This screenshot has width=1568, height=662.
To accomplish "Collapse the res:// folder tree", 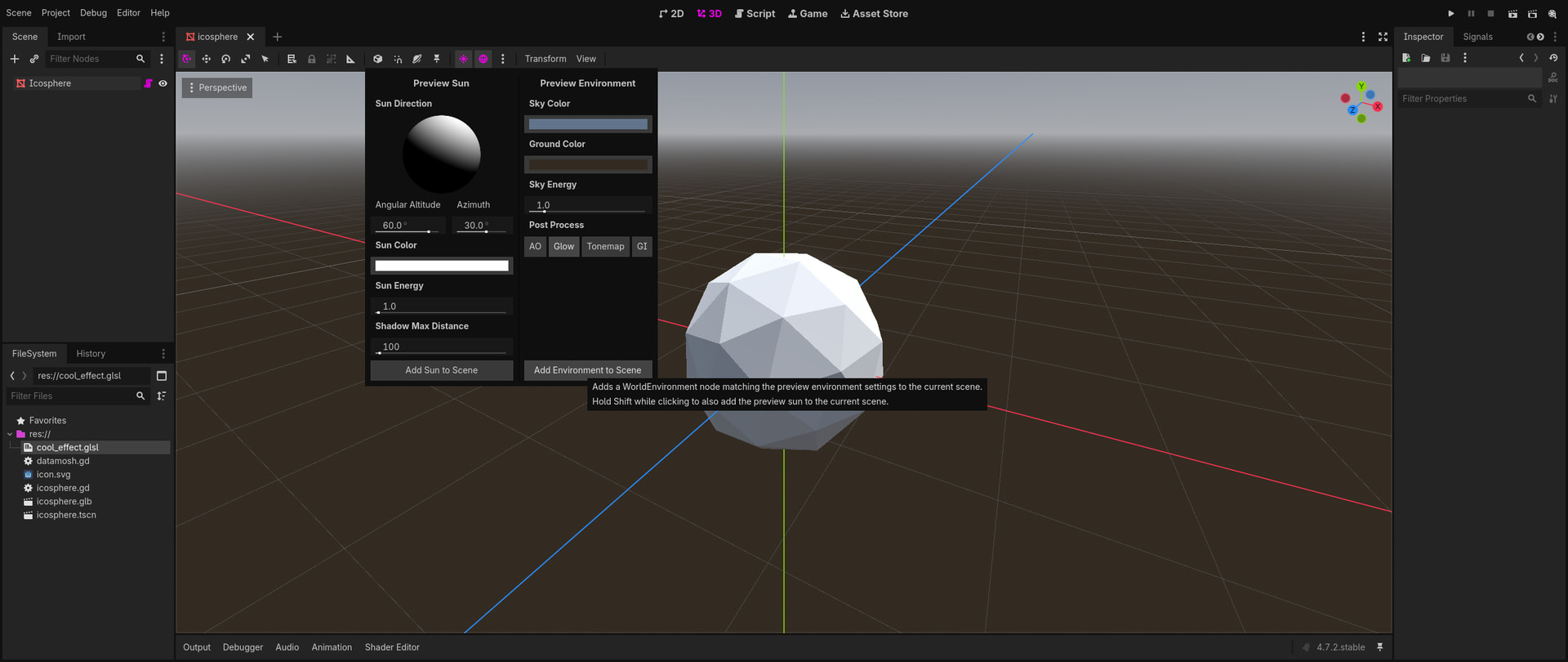I will click(x=10, y=434).
